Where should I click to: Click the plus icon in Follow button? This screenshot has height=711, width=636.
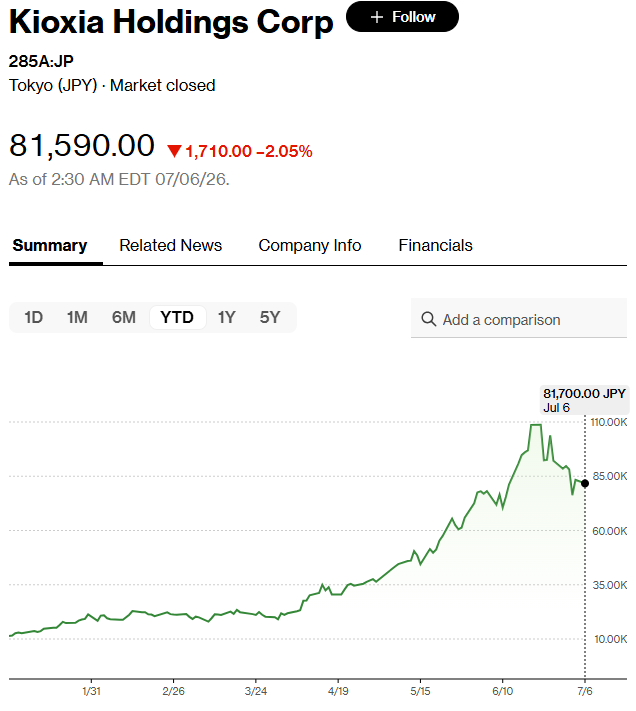coord(377,17)
